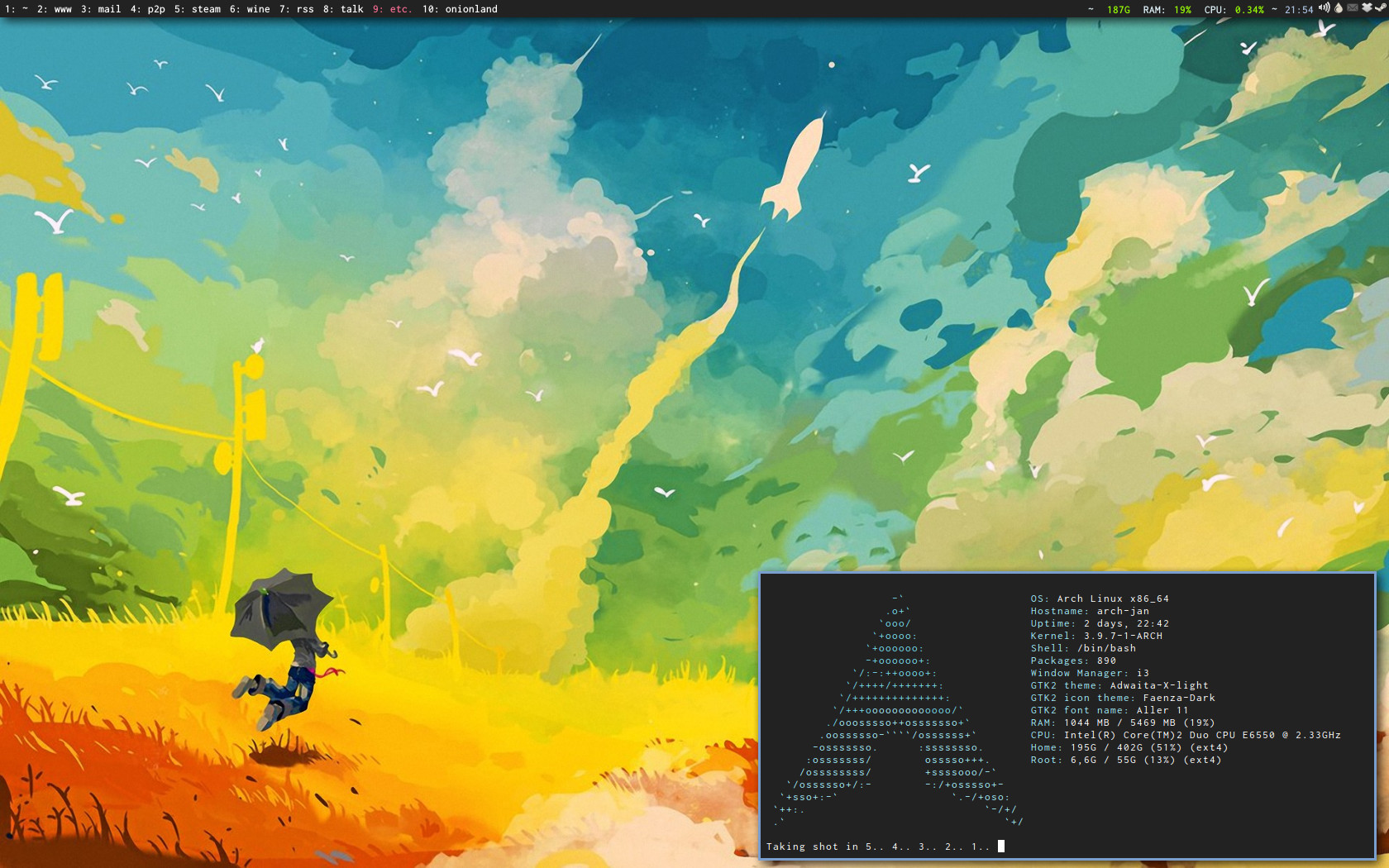This screenshot has width=1389, height=868.
Task: Click the 'Window Manager: i3' line
Action: (1090, 673)
